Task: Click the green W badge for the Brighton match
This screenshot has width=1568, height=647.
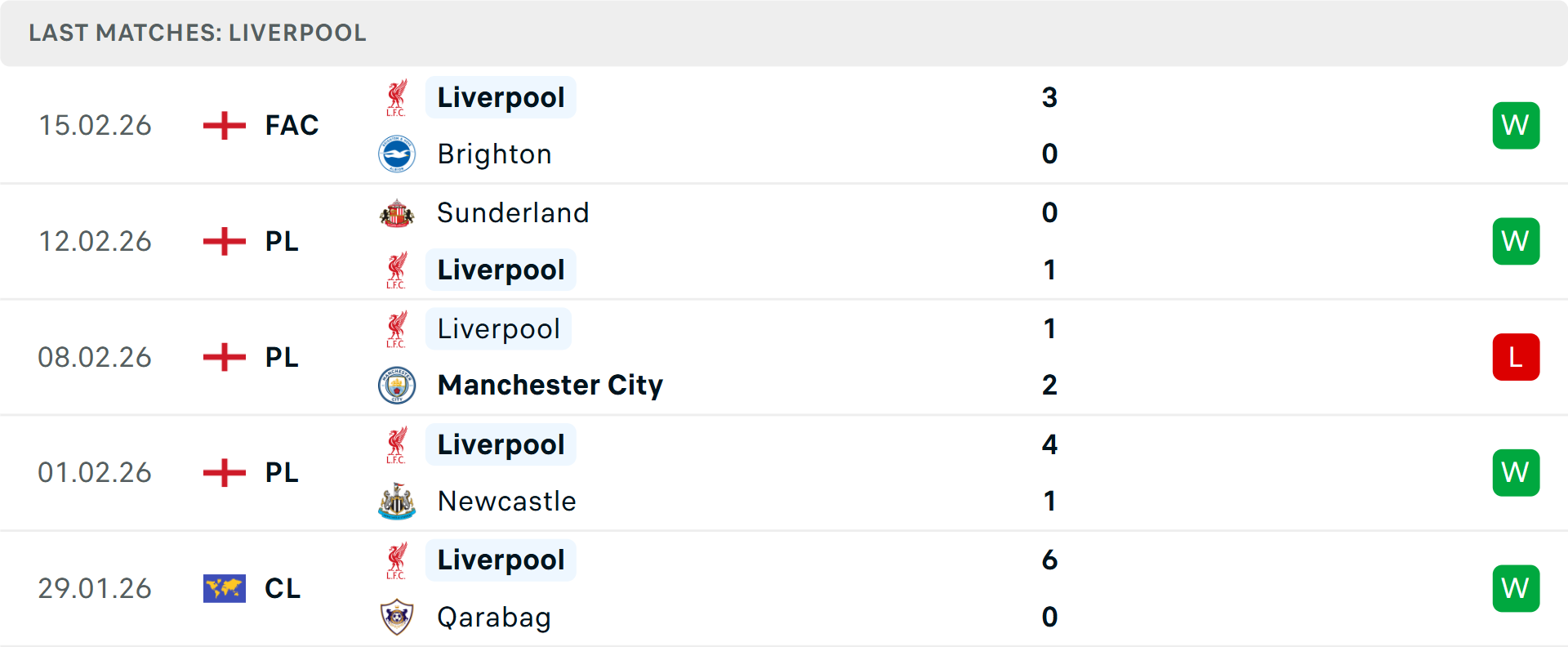Action: pyautogui.click(x=1516, y=125)
